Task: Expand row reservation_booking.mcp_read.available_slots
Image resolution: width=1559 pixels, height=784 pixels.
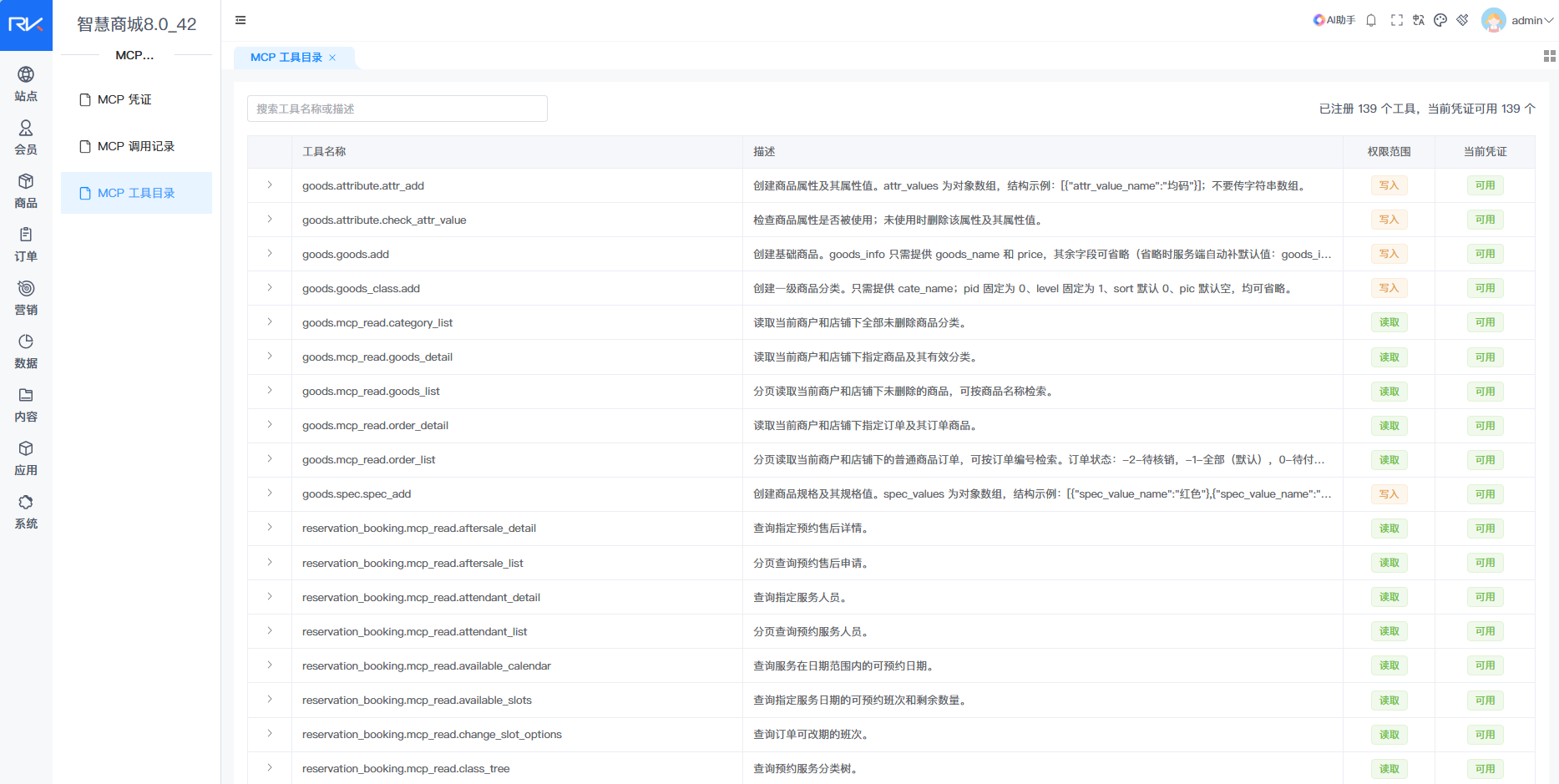Action: [x=270, y=699]
